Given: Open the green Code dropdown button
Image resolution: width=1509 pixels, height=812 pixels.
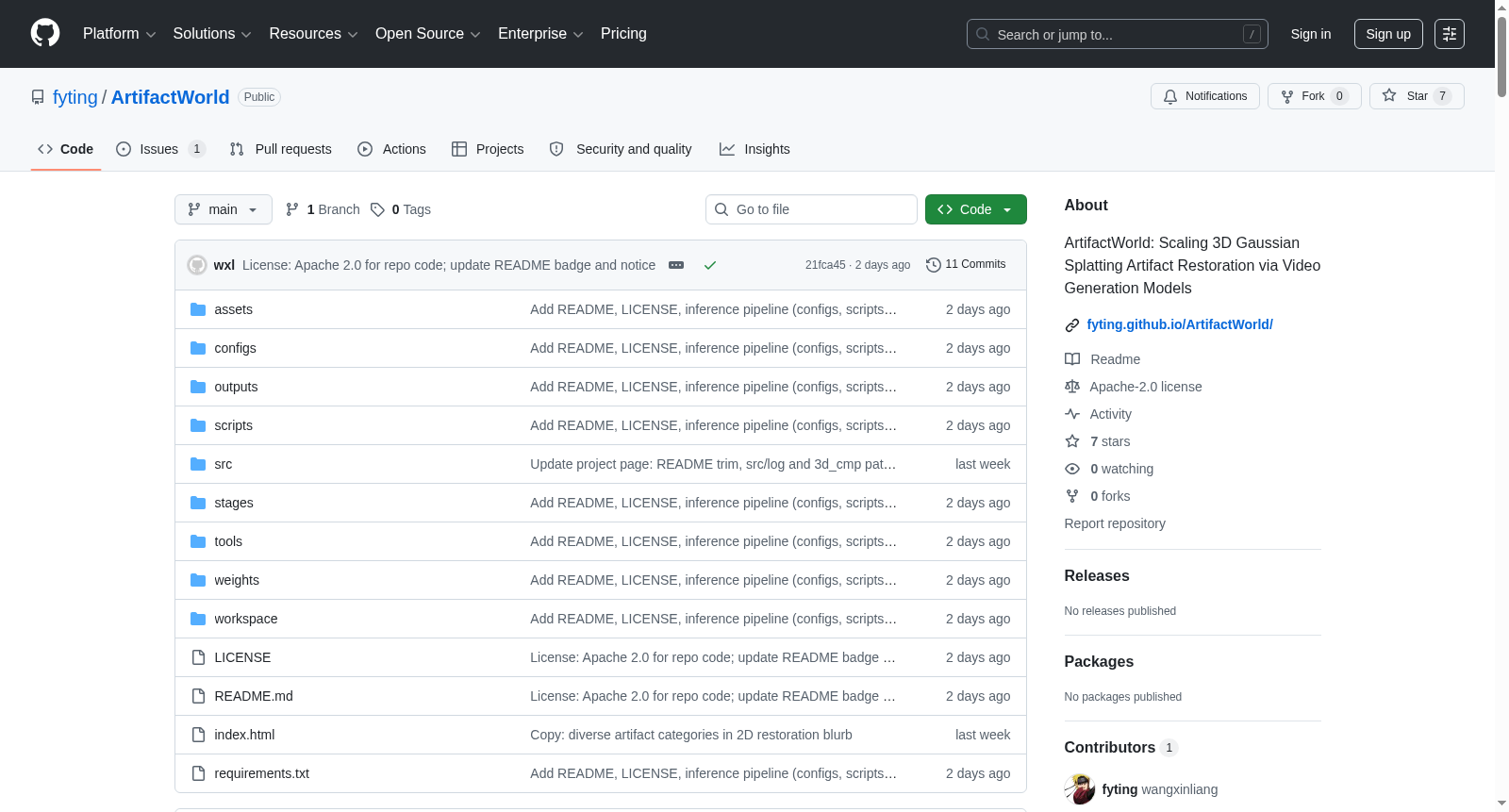Looking at the screenshot, I should pyautogui.click(x=976, y=209).
